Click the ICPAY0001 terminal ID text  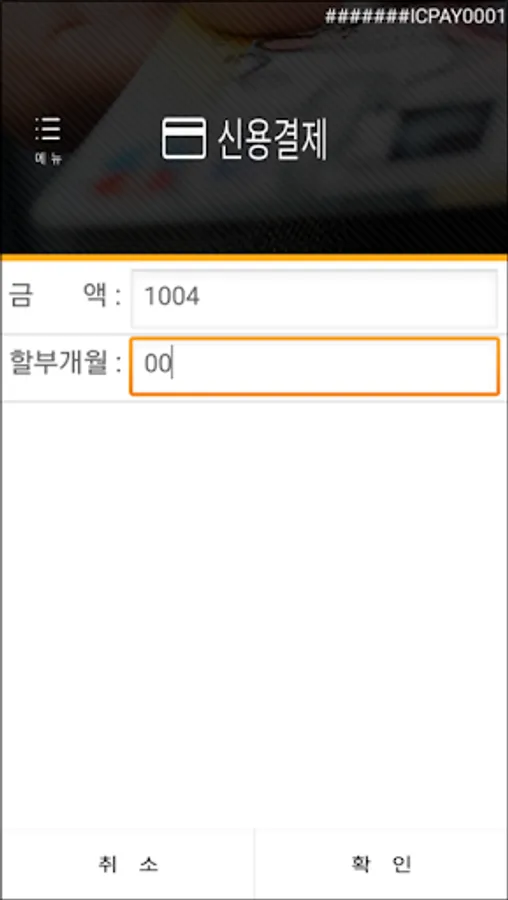pos(457,17)
